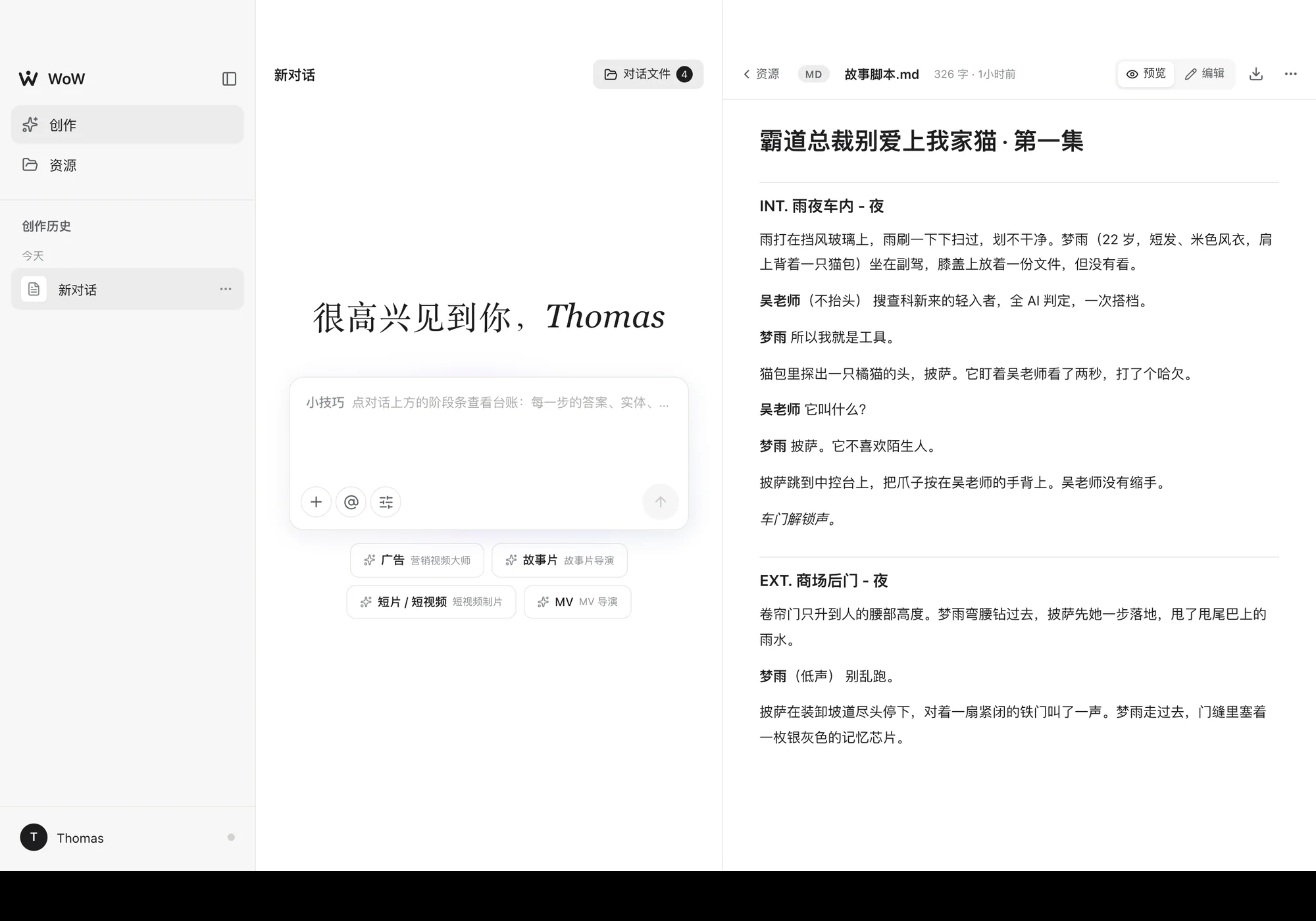Go back to 资源 from file viewer
This screenshot has height=921, width=1316.
pos(761,74)
